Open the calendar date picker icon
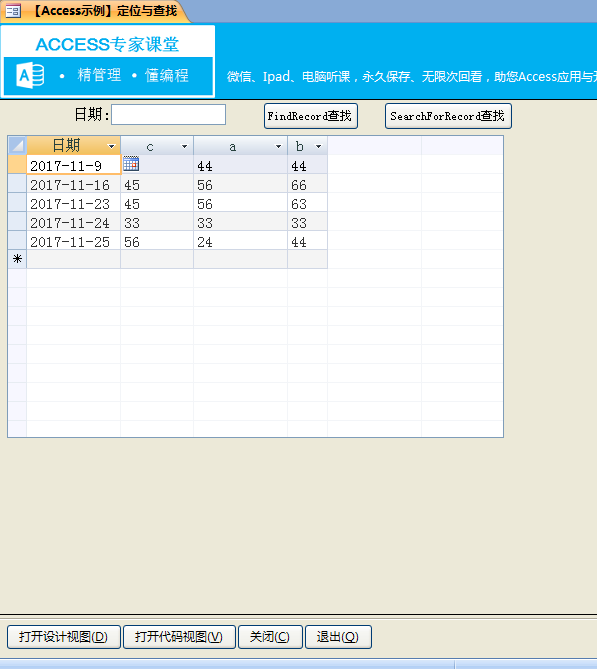 (131, 164)
